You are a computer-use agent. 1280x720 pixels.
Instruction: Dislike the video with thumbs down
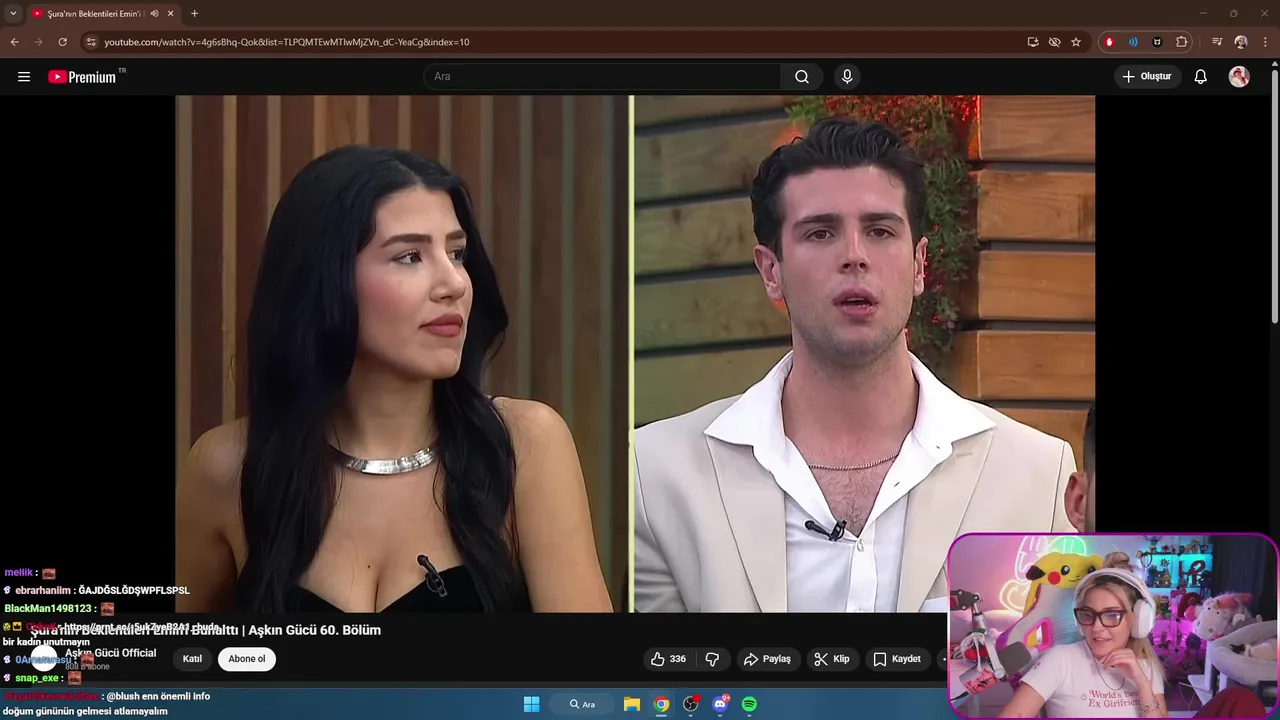[713, 659]
